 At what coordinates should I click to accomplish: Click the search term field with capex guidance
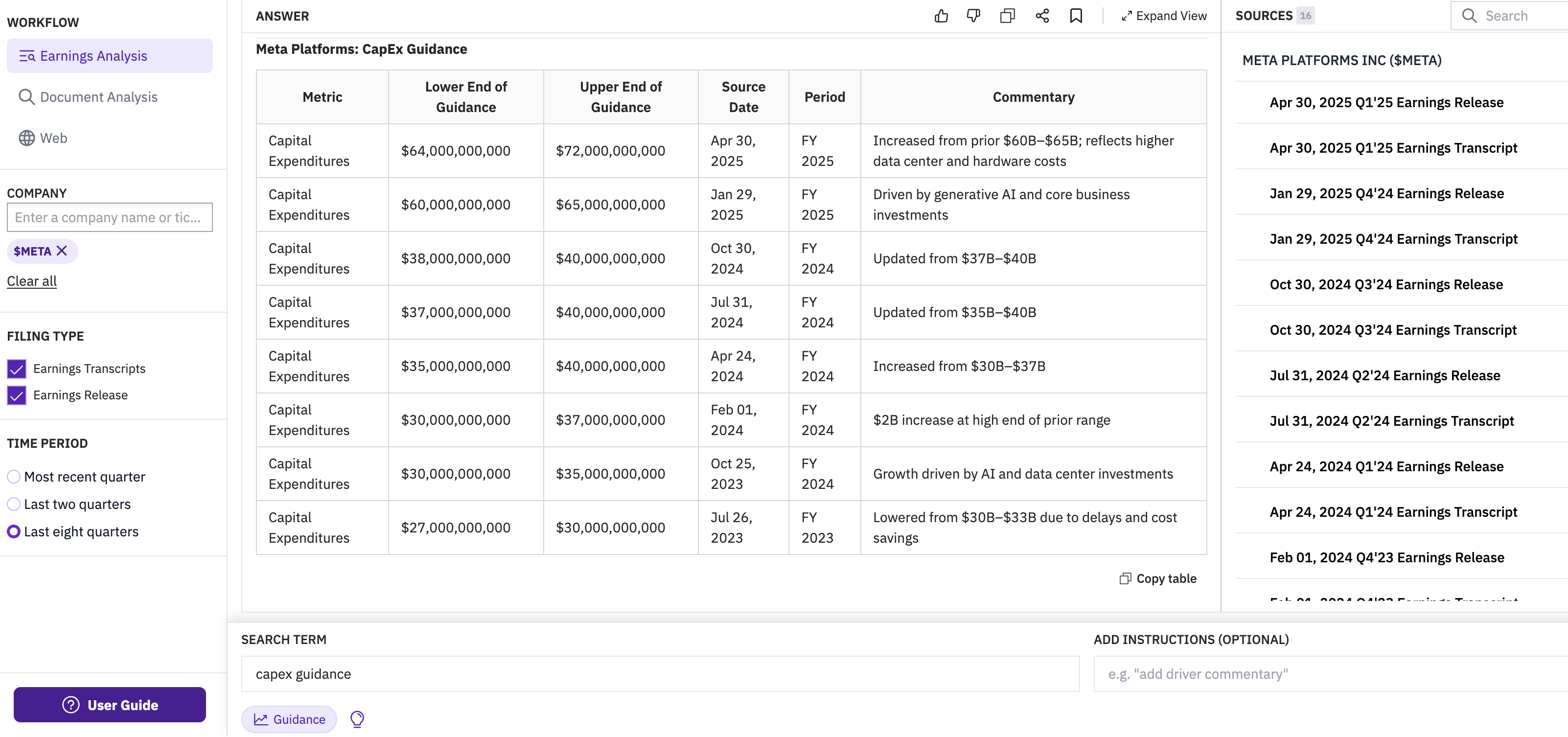tap(661, 674)
